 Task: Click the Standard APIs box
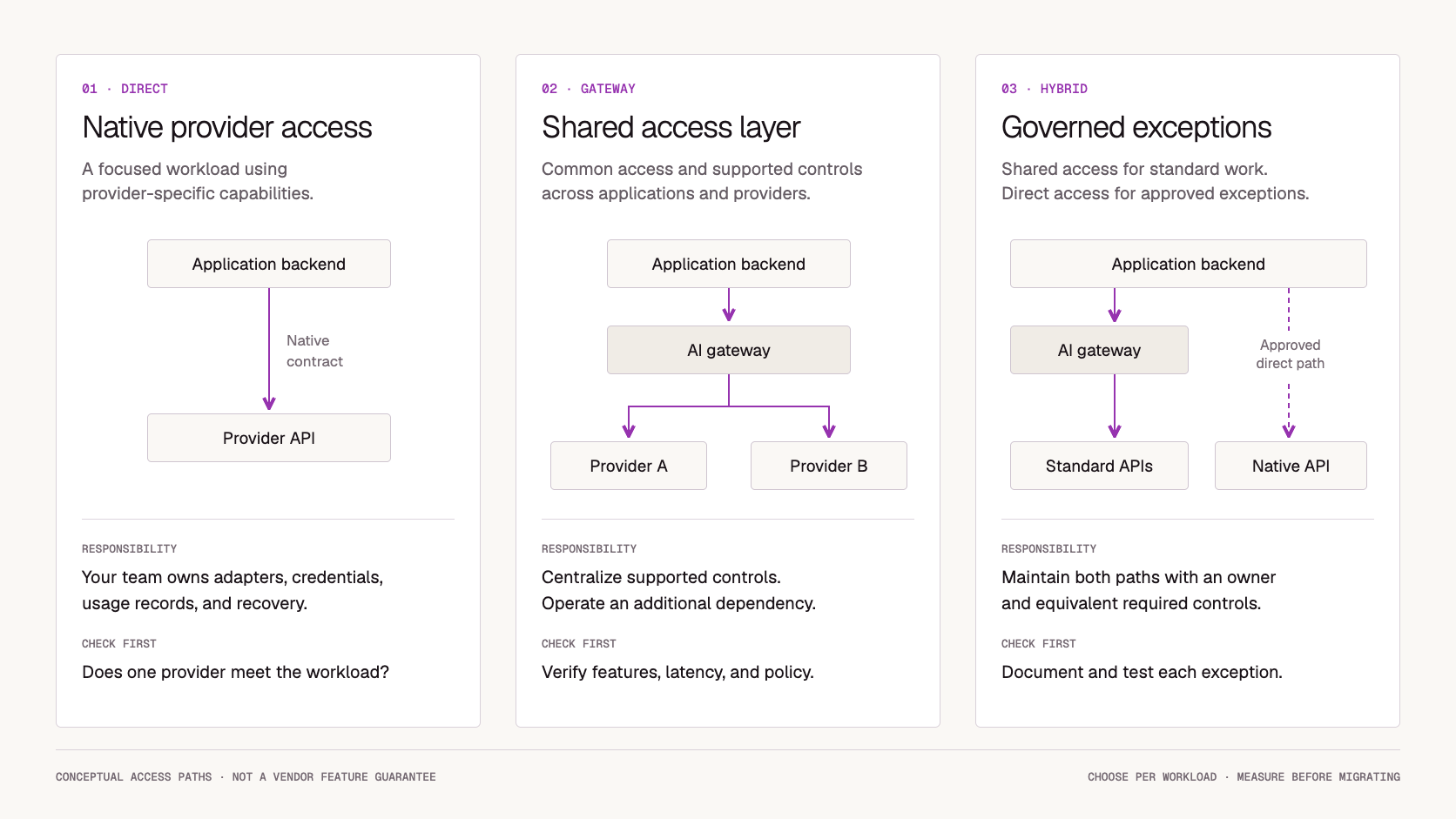click(1099, 466)
